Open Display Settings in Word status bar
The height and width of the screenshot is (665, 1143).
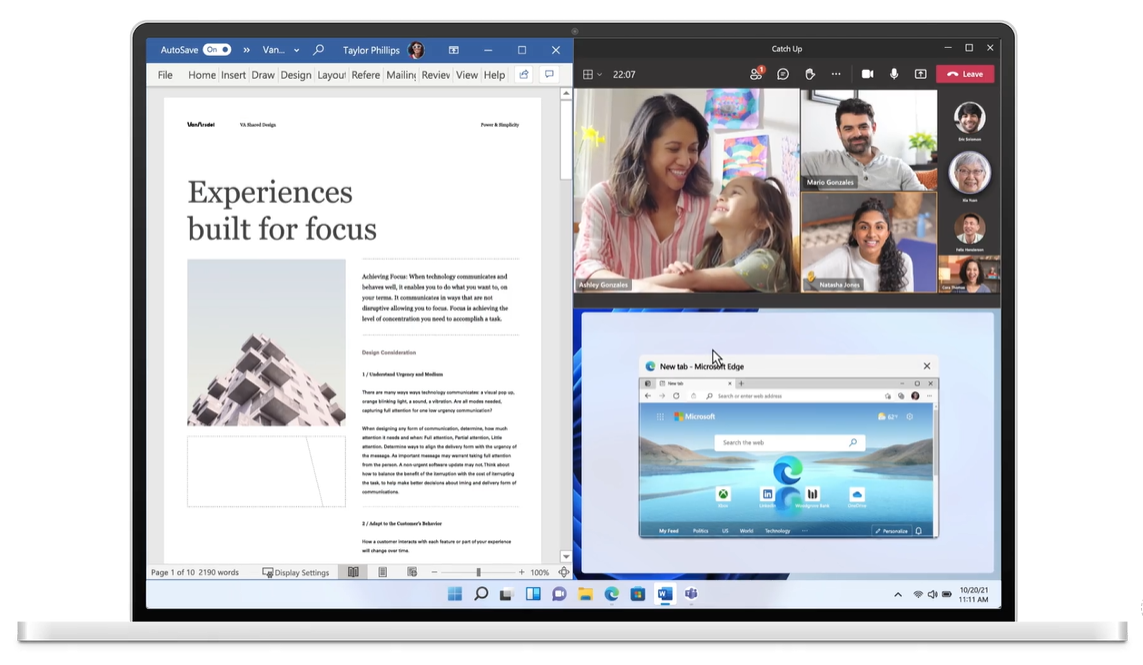pos(296,572)
